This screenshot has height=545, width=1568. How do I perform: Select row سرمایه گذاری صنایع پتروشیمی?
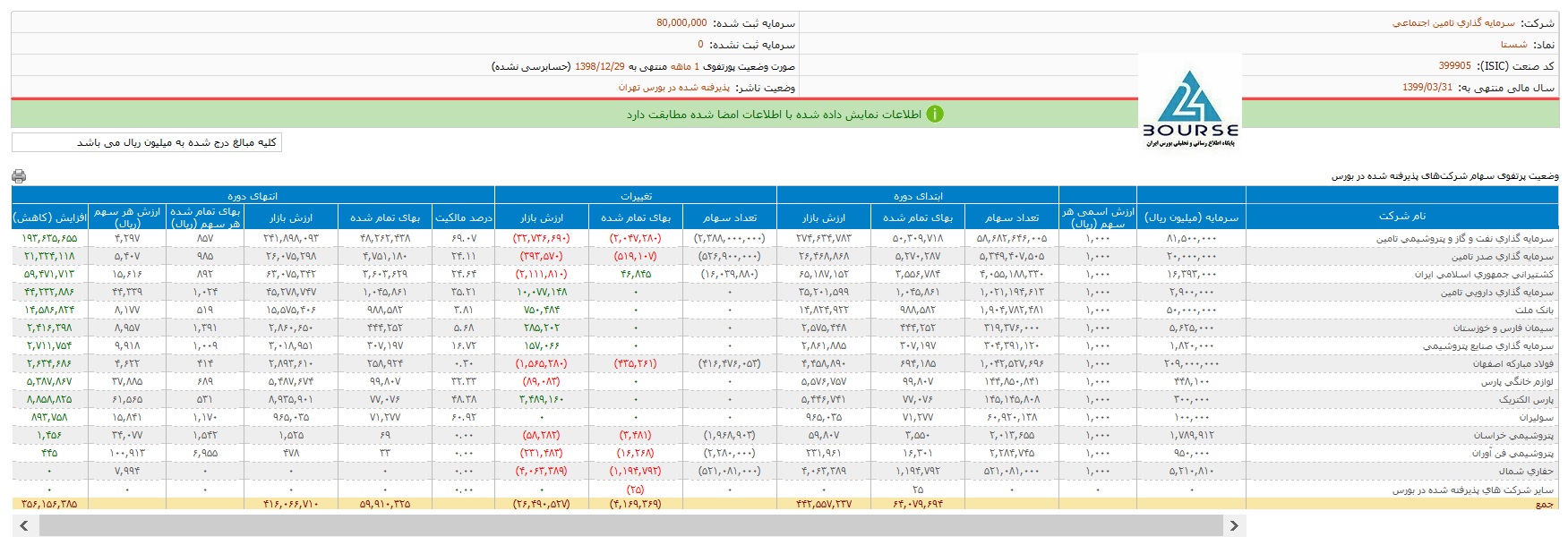(1488, 346)
